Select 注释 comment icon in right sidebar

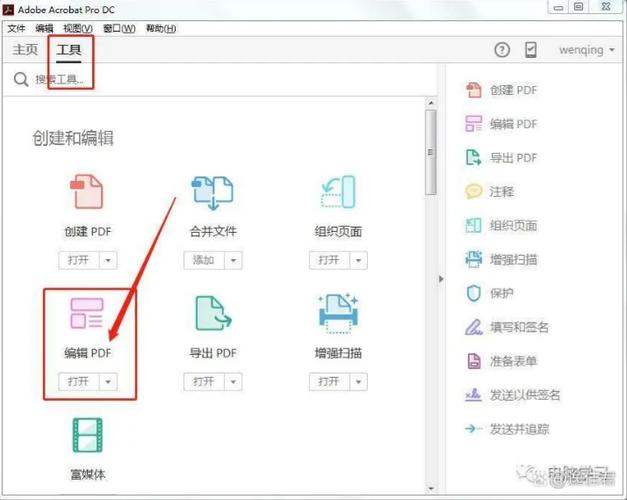coord(474,192)
